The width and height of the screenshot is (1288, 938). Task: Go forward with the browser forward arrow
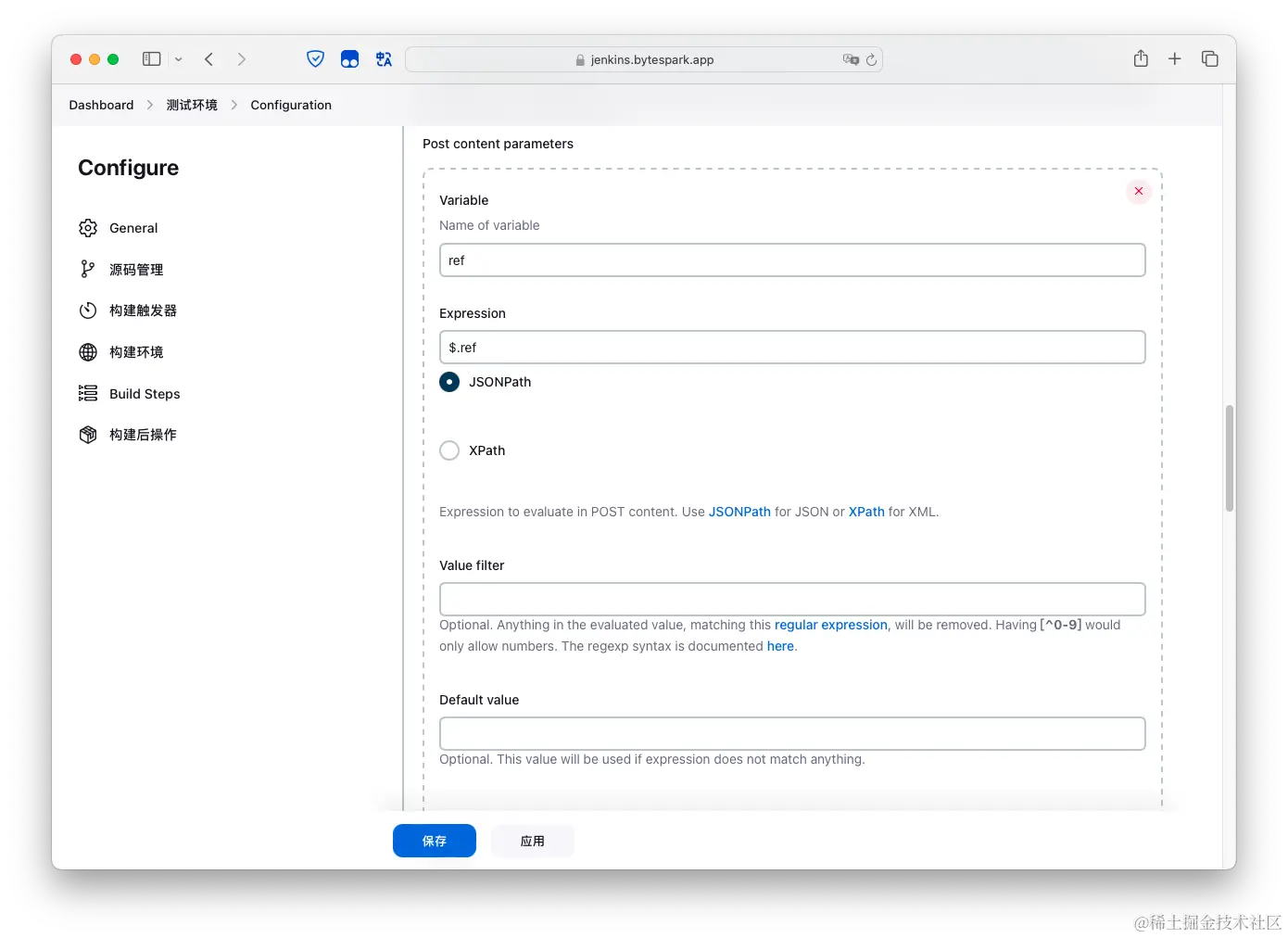[x=242, y=59]
